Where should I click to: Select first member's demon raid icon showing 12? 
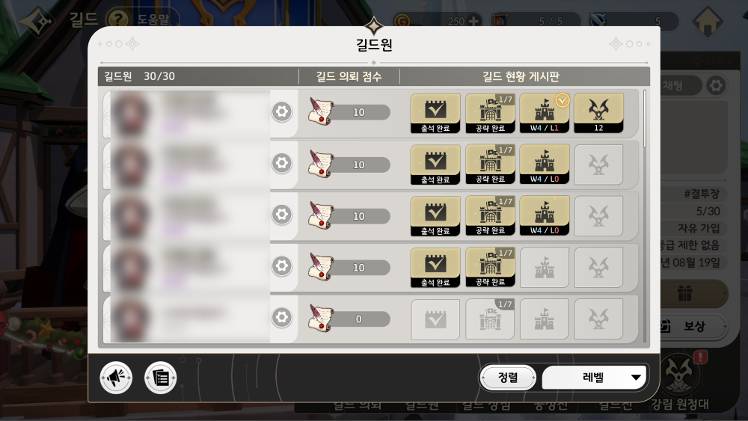599,113
